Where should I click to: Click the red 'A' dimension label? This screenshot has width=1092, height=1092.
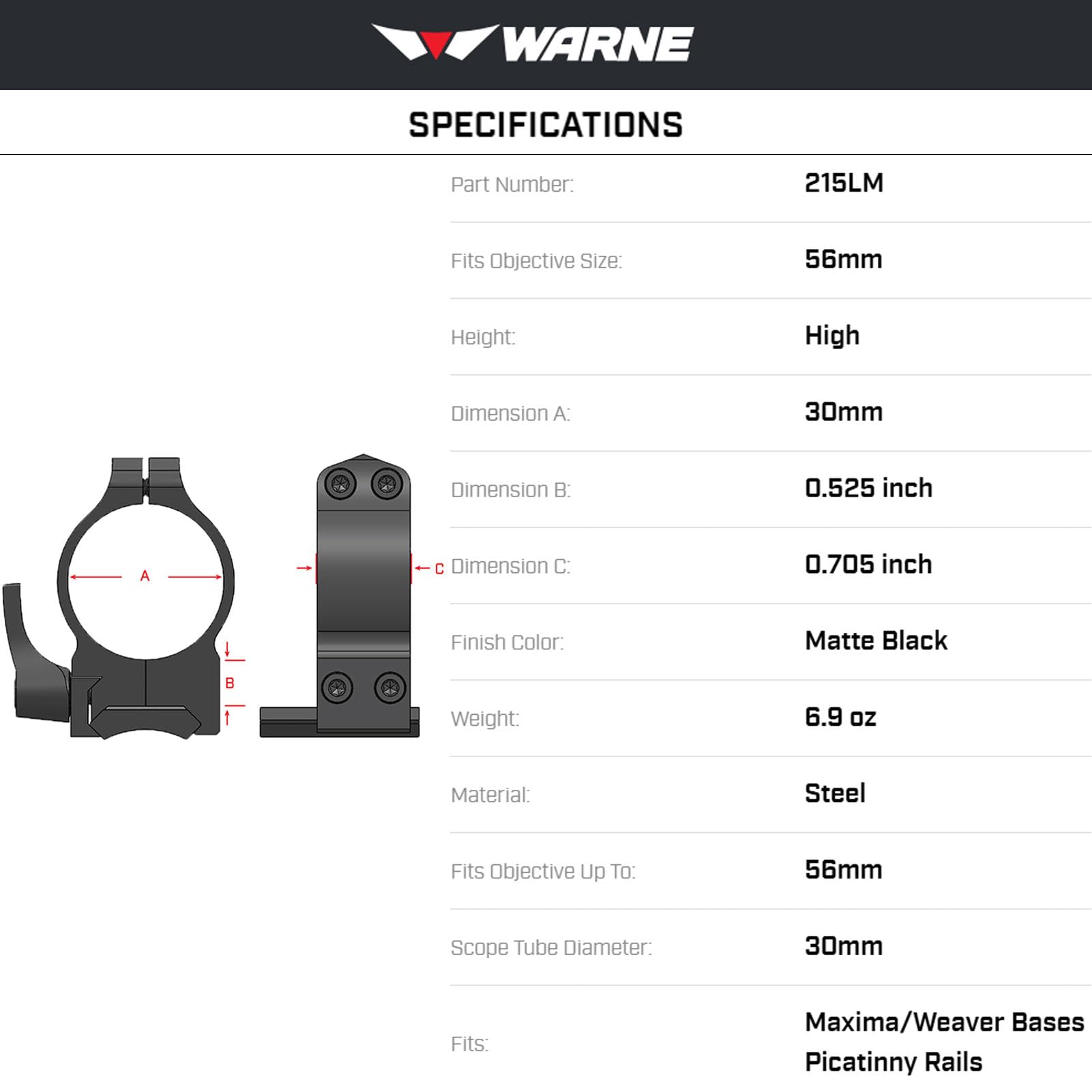[145, 576]
